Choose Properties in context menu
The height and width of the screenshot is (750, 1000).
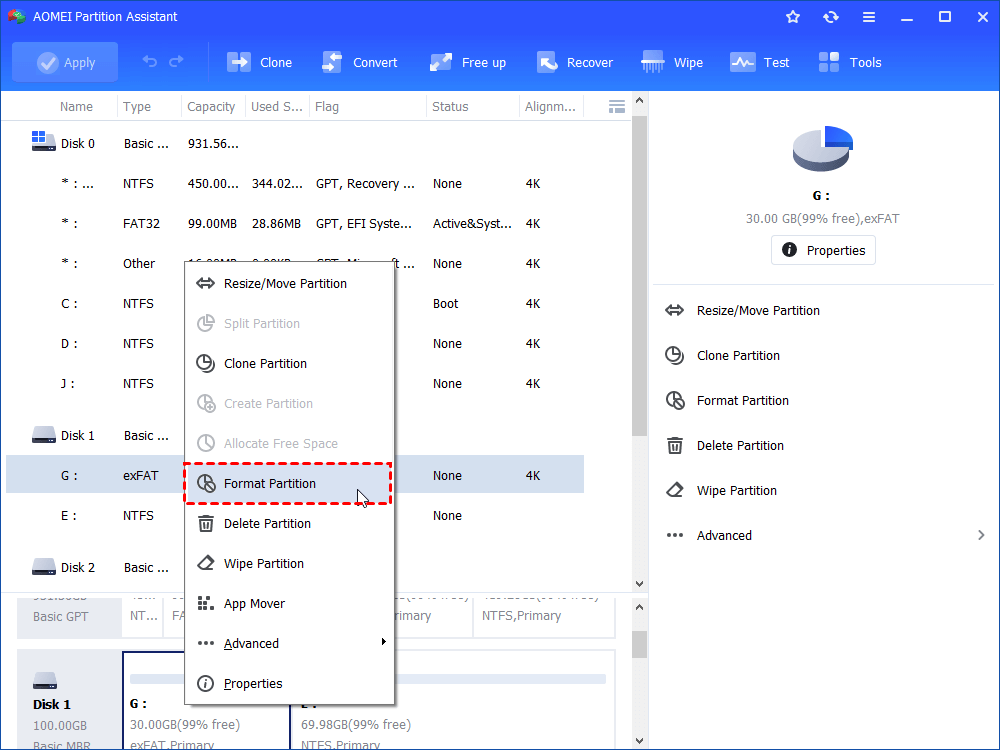click(290, 684)
